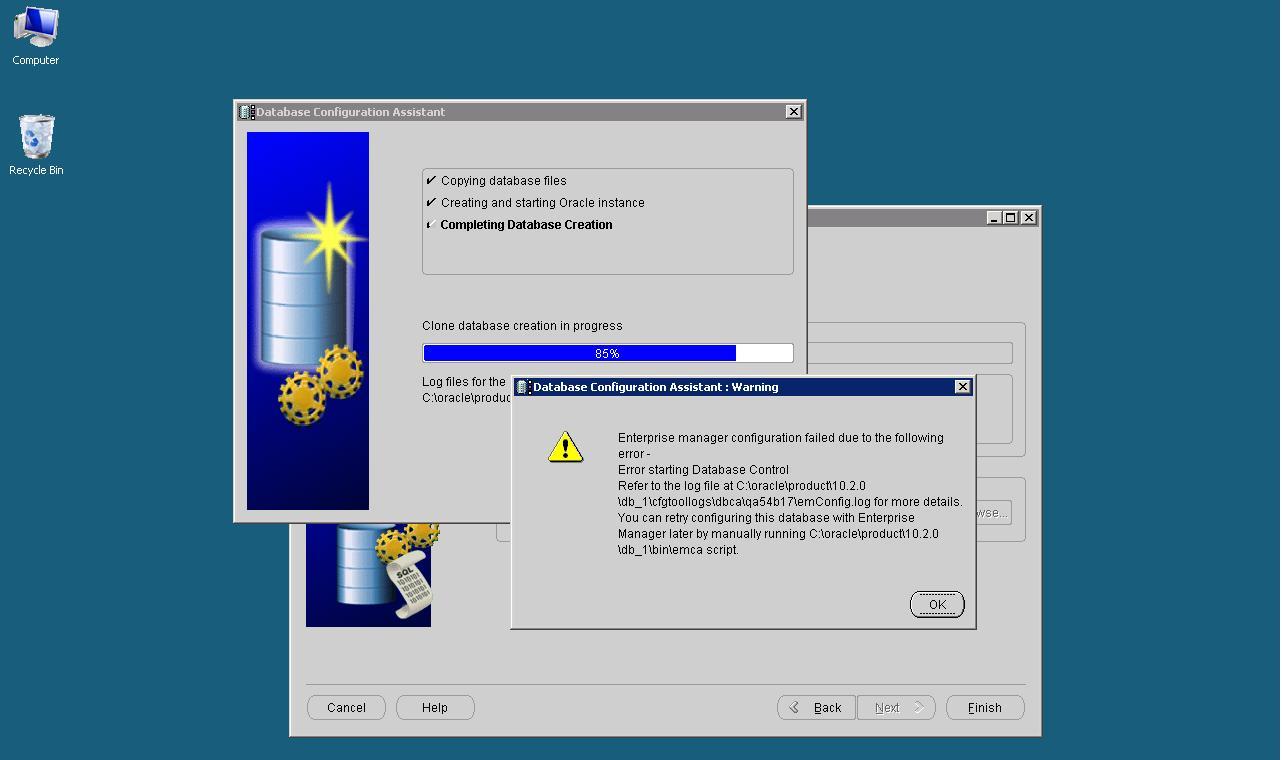Open Help in the wizard
The image size is (1282, 760).
tap(435, 708)
